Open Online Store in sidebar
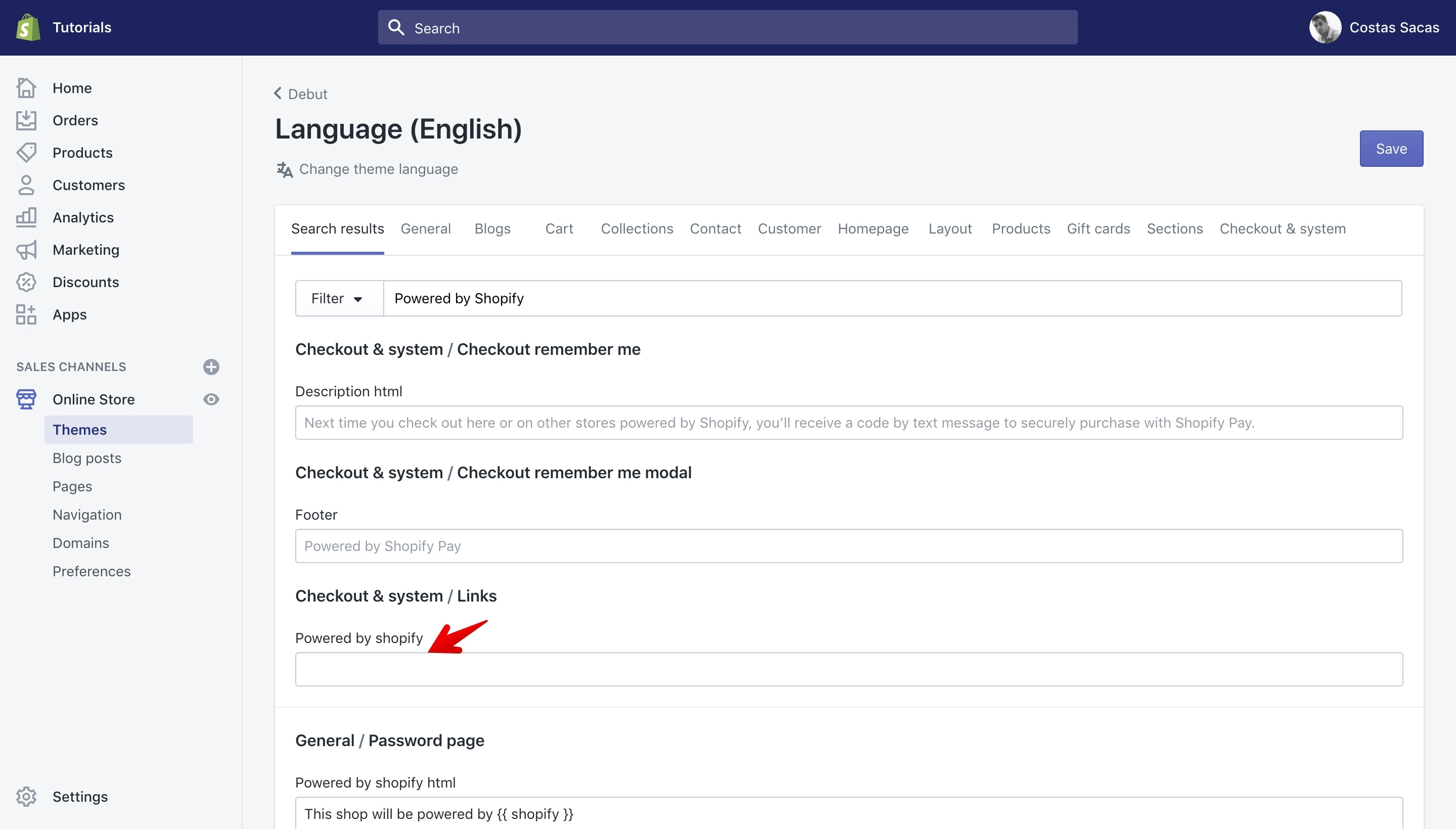This screenshot has height=829, width=1456. point(94,399)
